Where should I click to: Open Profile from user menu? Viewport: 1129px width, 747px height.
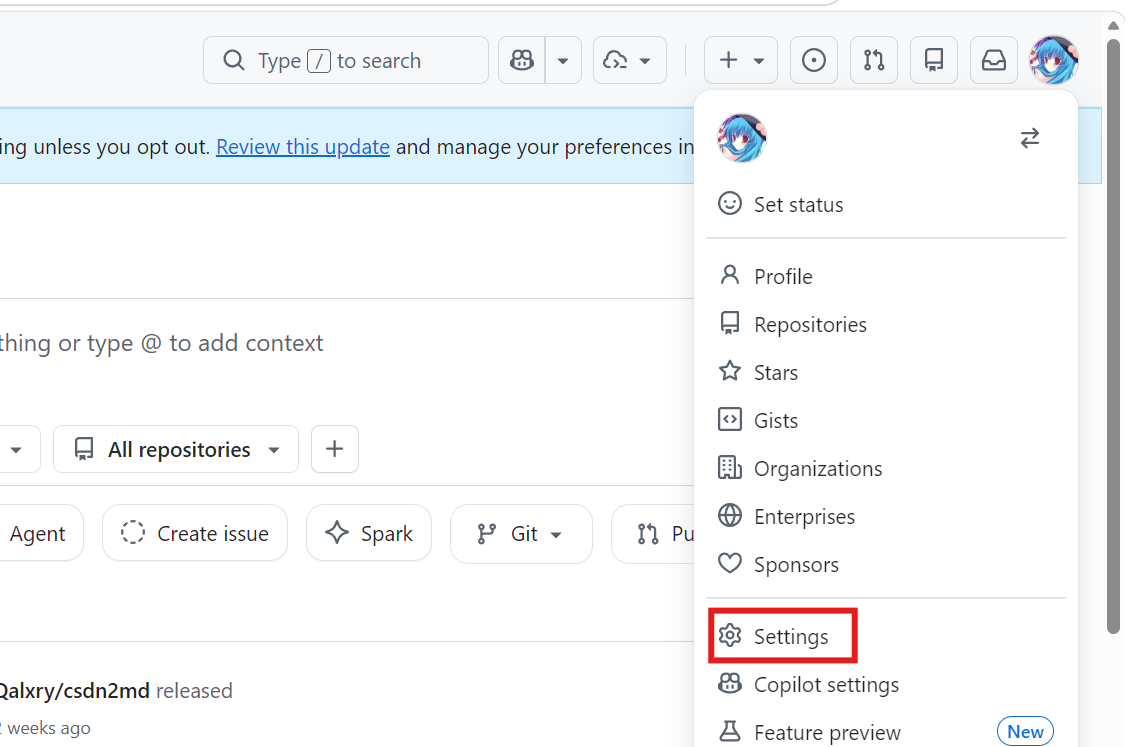(x=886, y=277)
